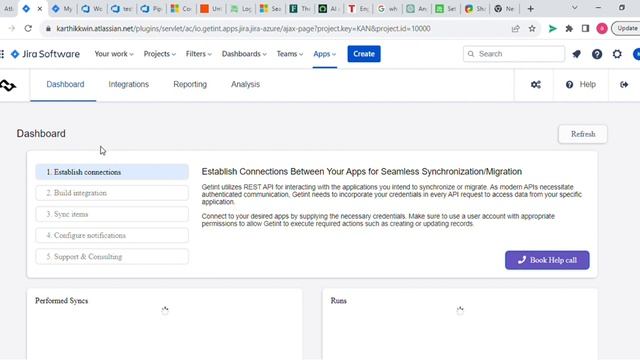
Task: Switch to the Getint Dashboard tab
Action: [x=65, y=84]
